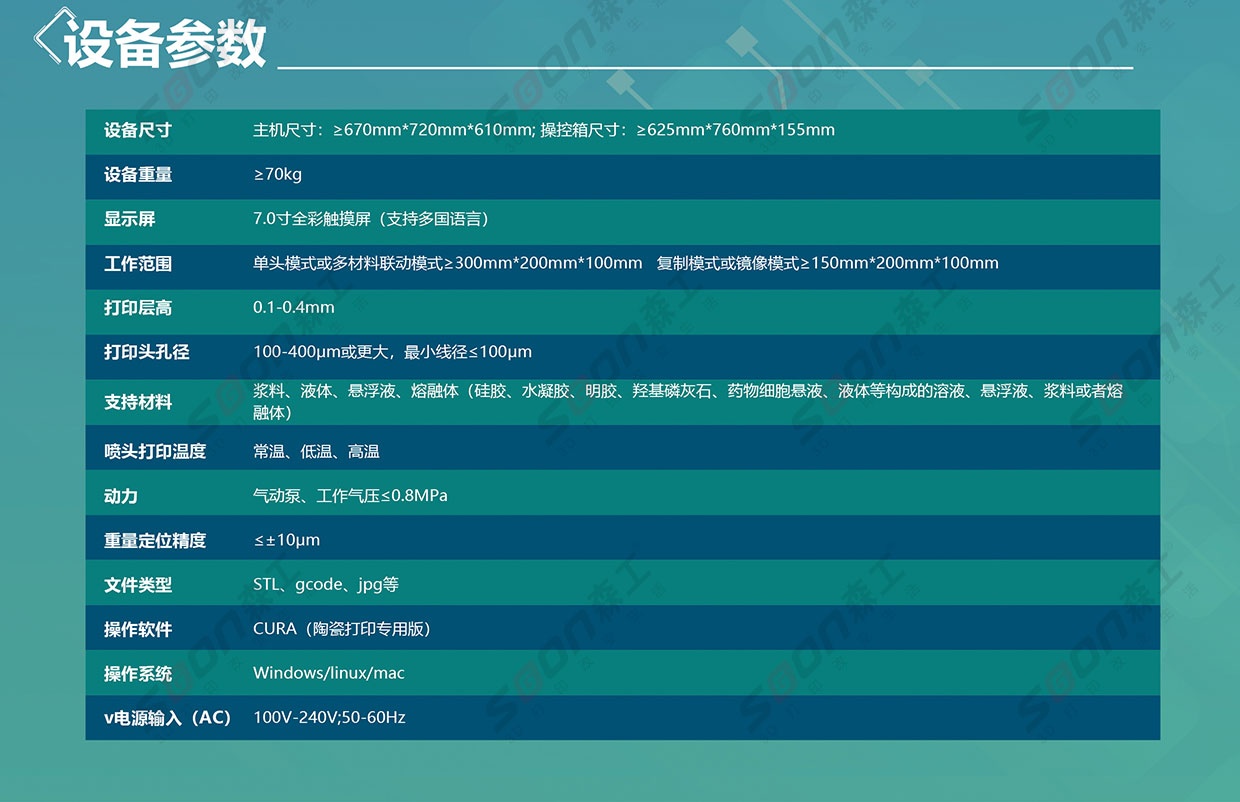Click the 打印头孔径 row label
The image size is (1240, 802).
click(146, 352)
